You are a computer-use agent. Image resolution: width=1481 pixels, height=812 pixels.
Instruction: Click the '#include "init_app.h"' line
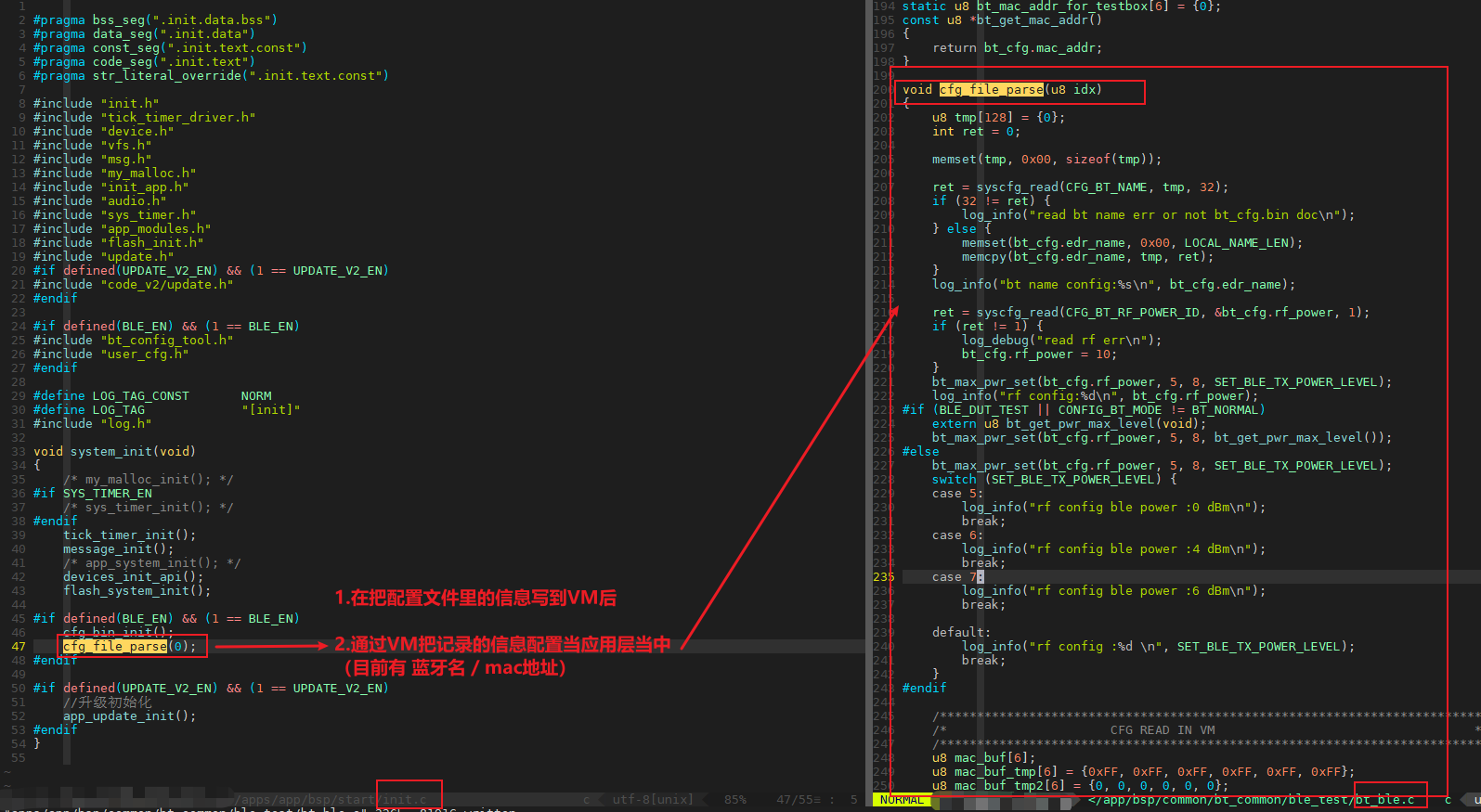(110, 187)
